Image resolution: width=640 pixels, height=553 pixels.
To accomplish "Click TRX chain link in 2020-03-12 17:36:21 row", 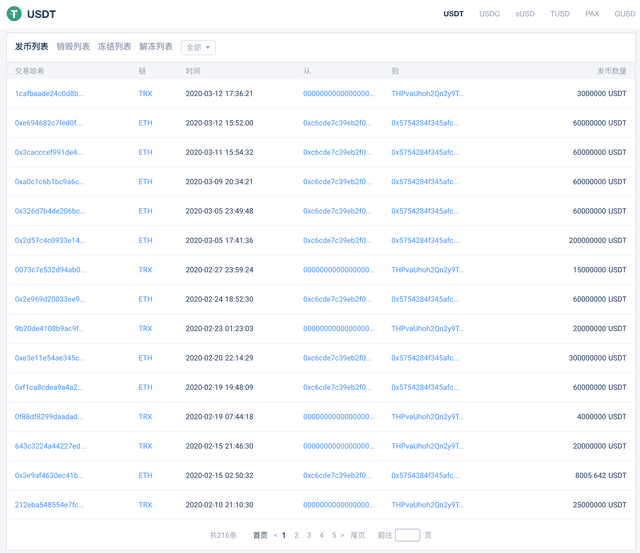I will 145,93.
